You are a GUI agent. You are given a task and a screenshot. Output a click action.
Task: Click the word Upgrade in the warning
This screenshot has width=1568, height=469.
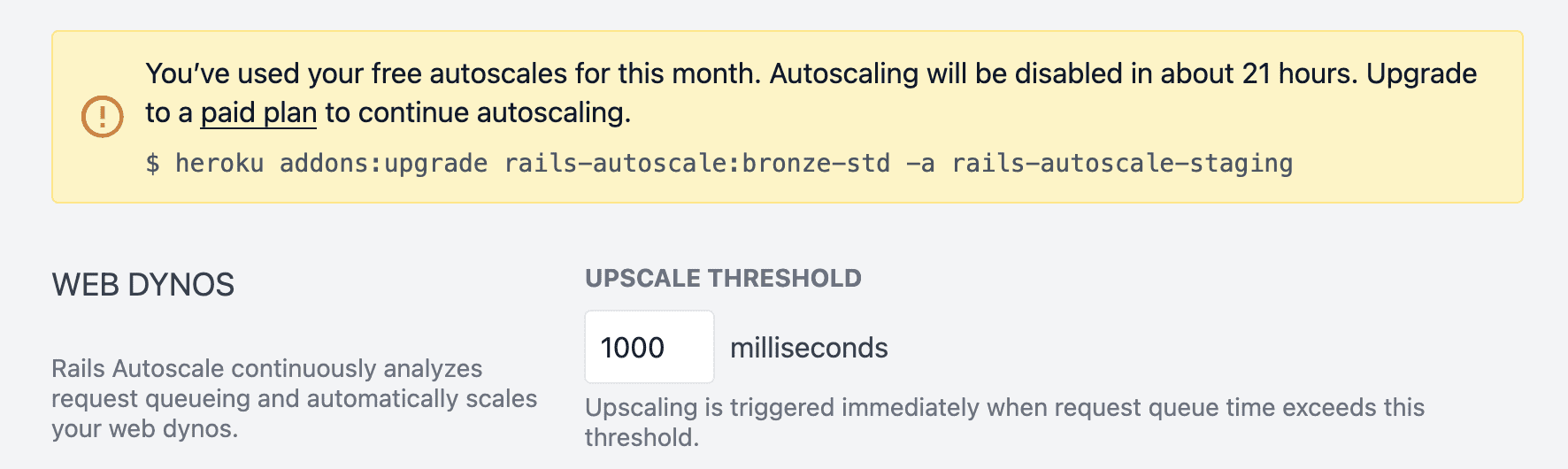pos(1421,73)
